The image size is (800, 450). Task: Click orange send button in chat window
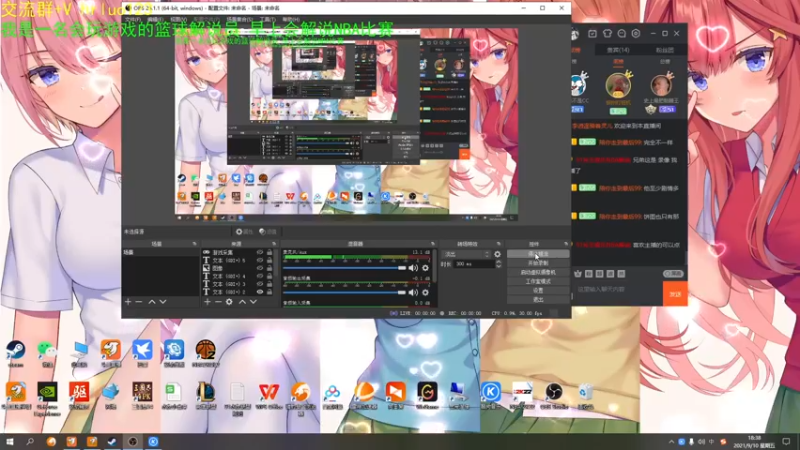[675, 294]
